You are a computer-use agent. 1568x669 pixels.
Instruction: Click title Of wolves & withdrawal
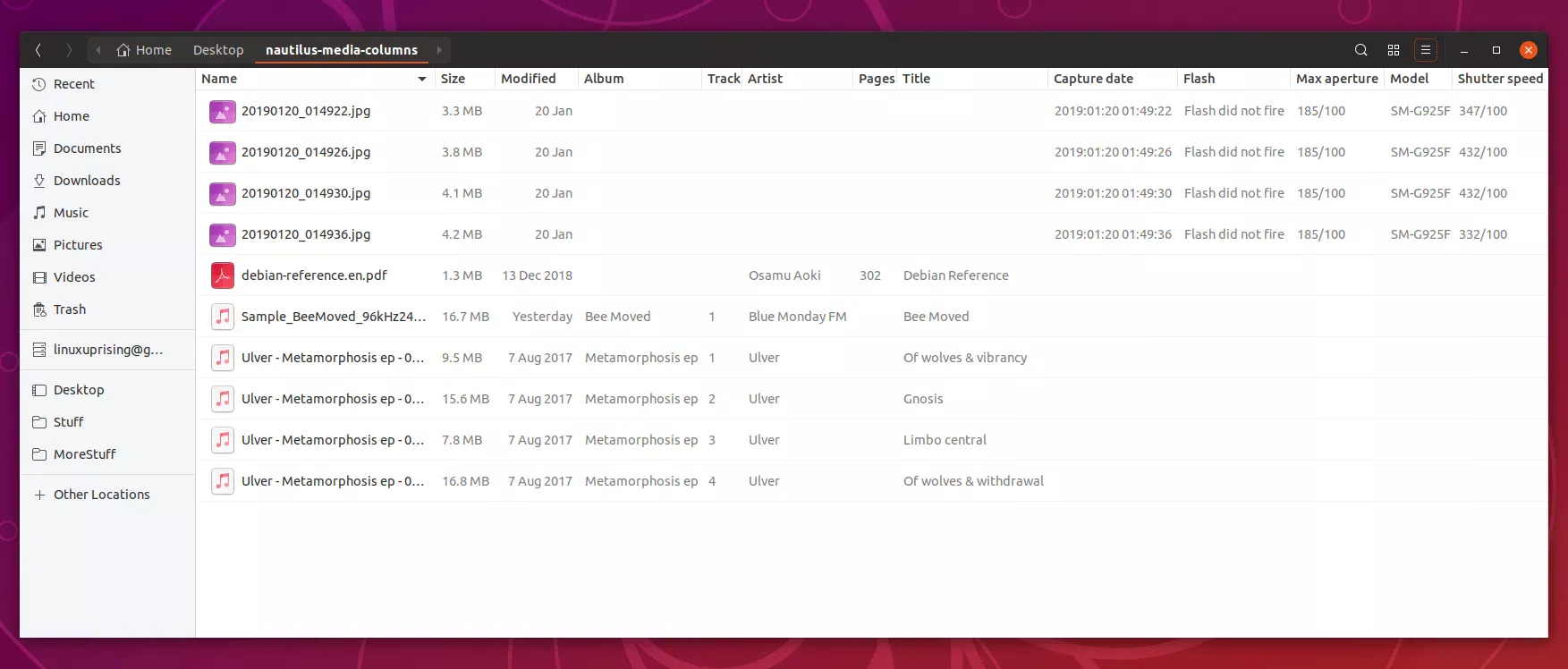[973, 481]
